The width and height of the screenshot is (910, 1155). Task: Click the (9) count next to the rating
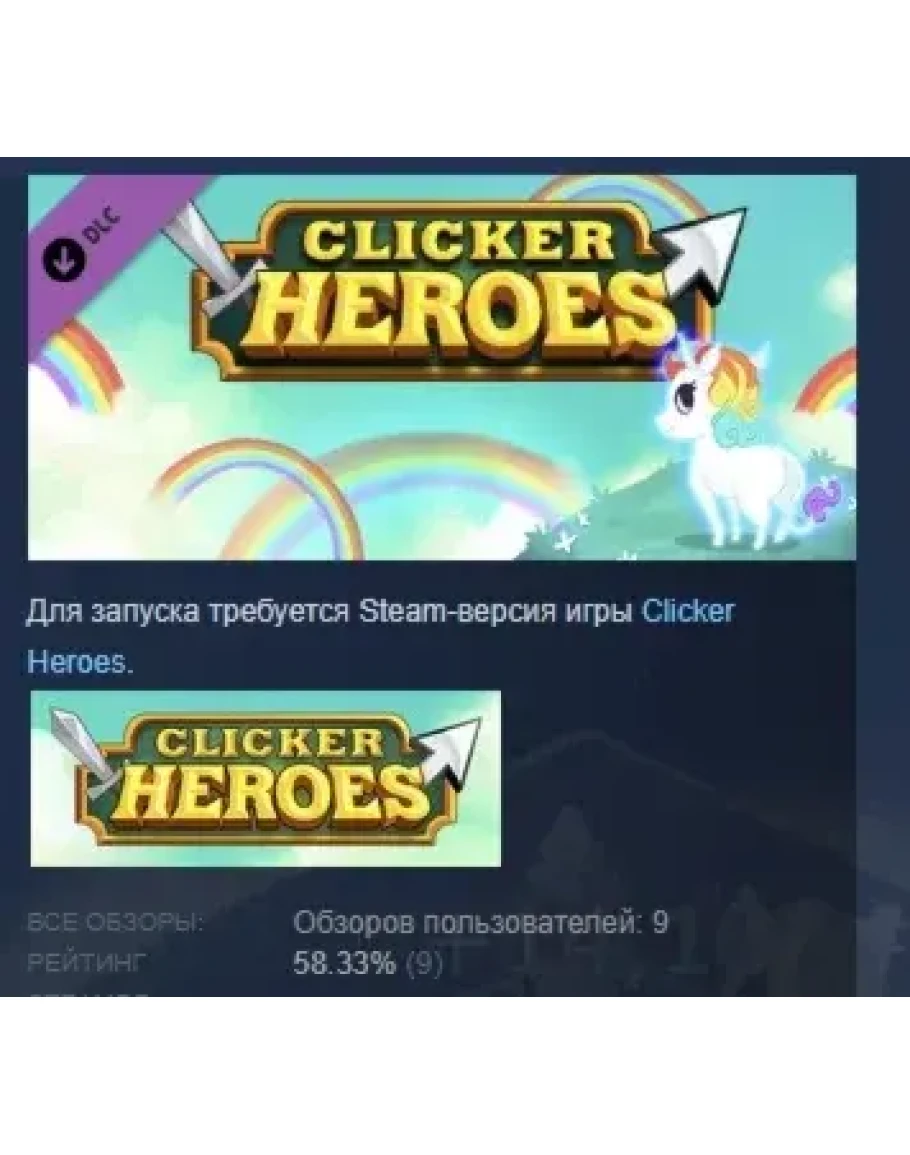click(424, 963)
